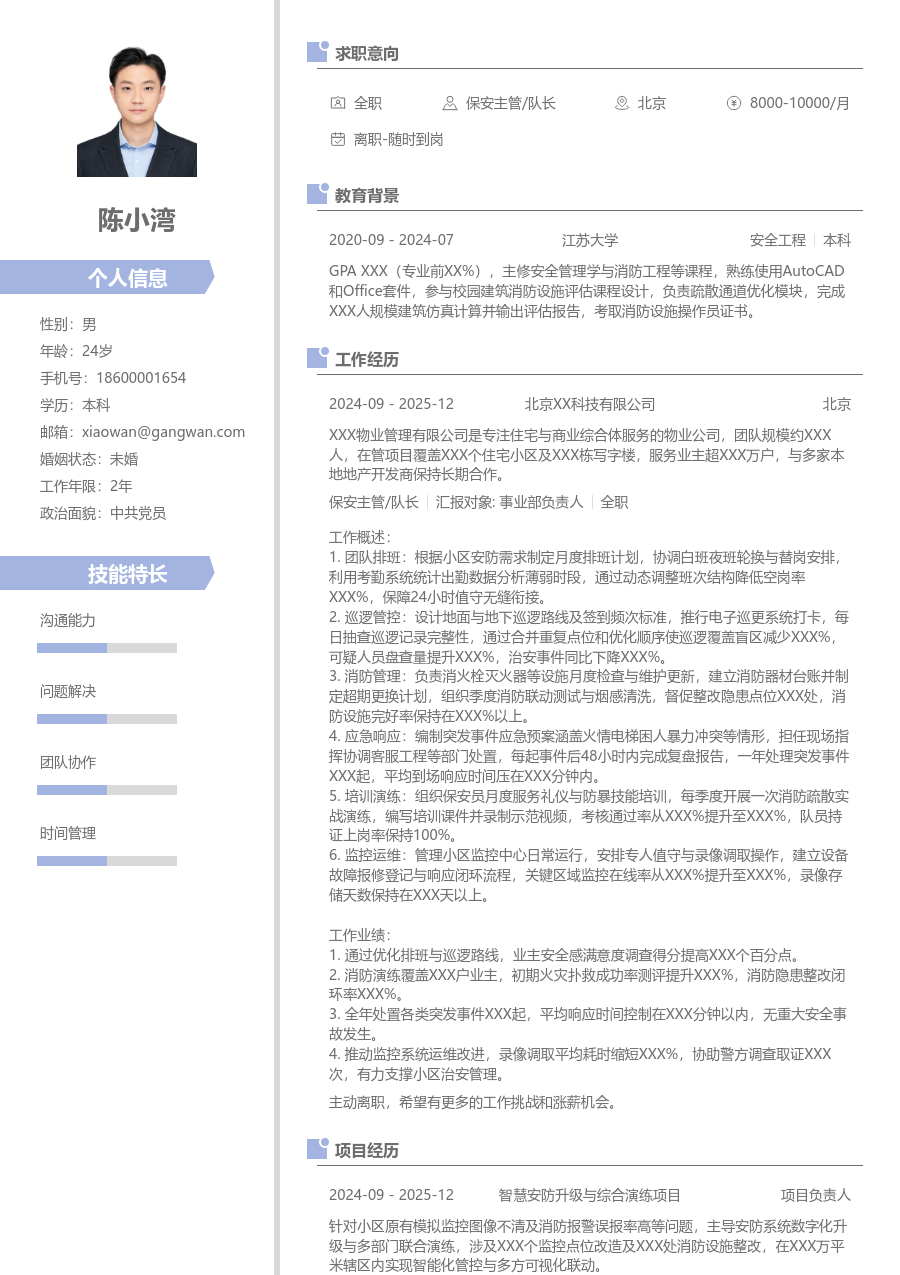Click the 项目经历 section marker icon
The width and height of the screenshot is (900, 1275).
tap(317, 1149)
